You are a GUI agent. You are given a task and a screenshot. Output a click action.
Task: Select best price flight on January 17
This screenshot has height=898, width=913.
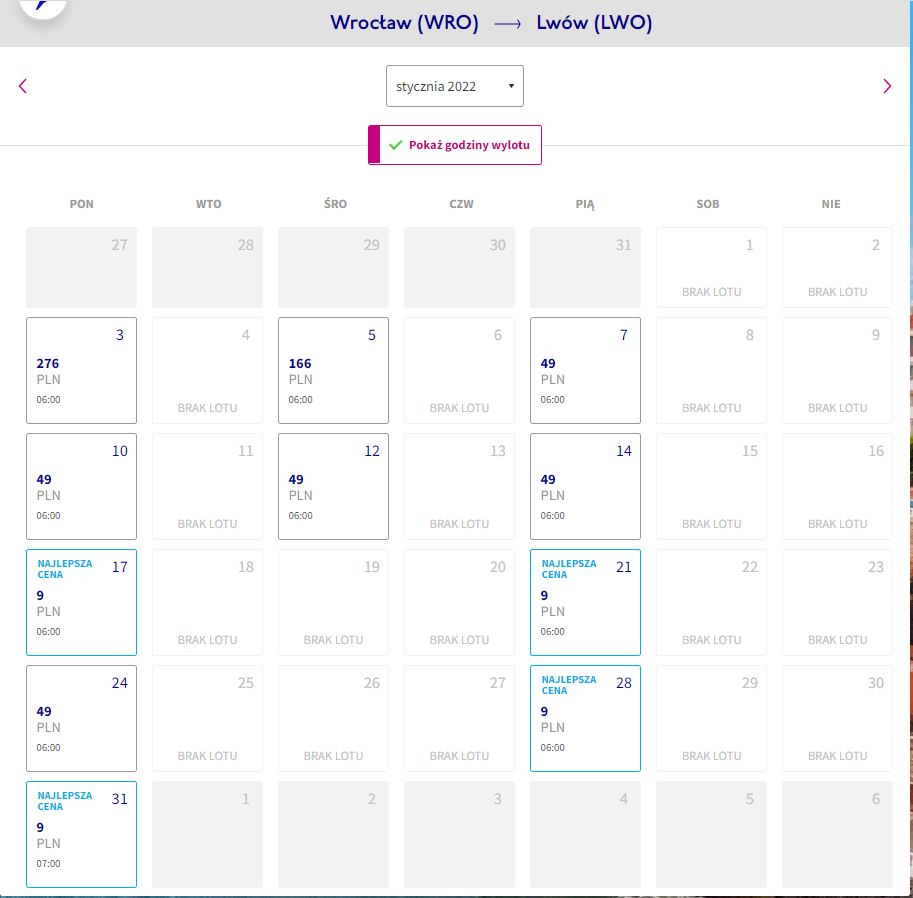(x=82, y=602)
